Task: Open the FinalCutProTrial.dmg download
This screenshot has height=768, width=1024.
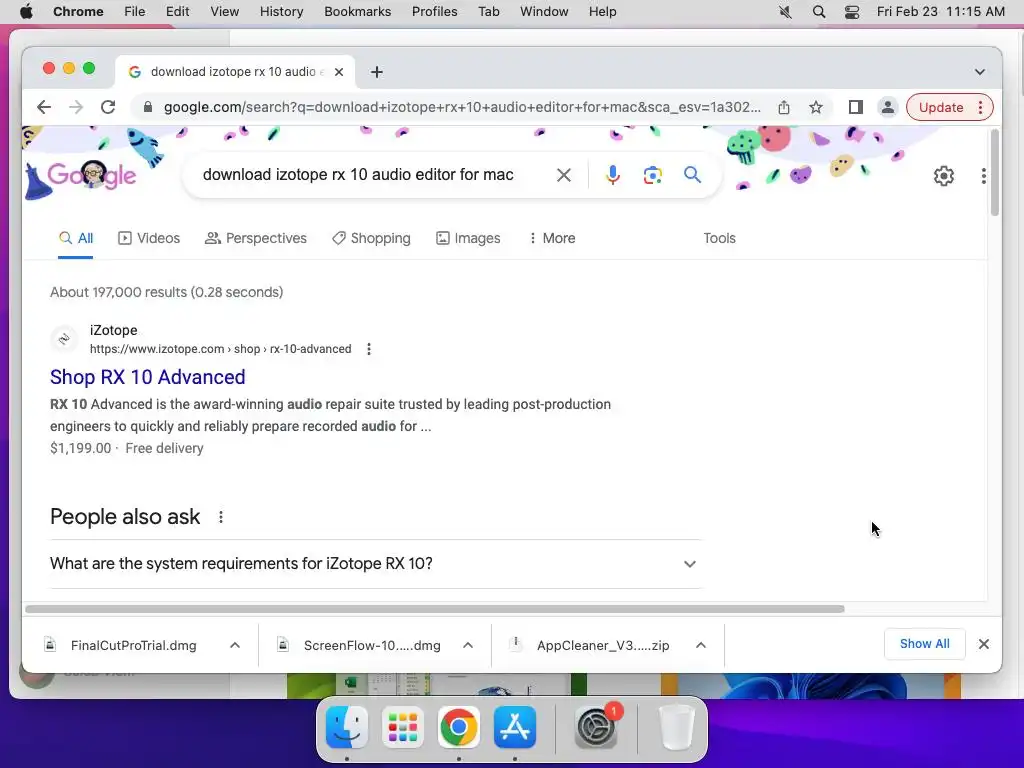Action: 133,645
